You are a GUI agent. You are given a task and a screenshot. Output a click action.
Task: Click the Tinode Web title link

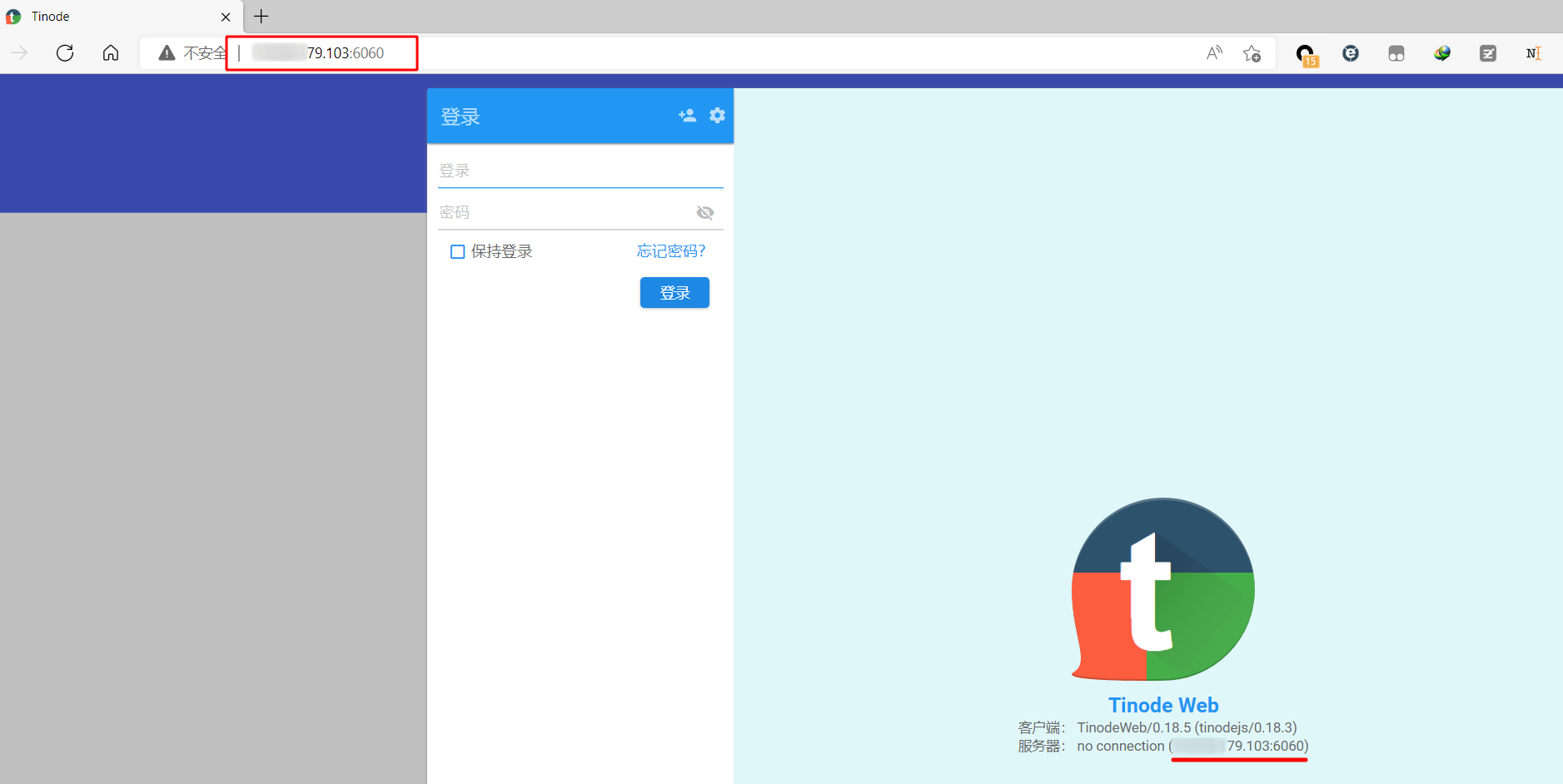(x=1163, y=705)
